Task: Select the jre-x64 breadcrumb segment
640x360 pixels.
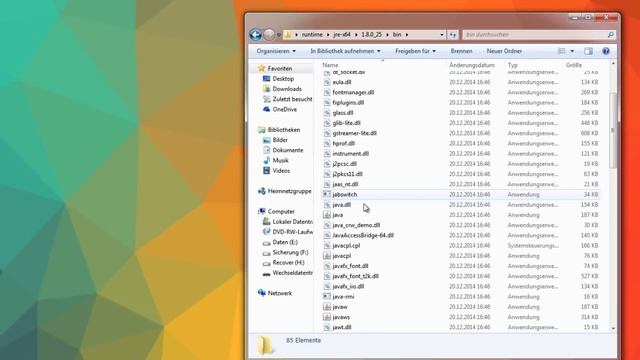Action: [x=342, y=35]
